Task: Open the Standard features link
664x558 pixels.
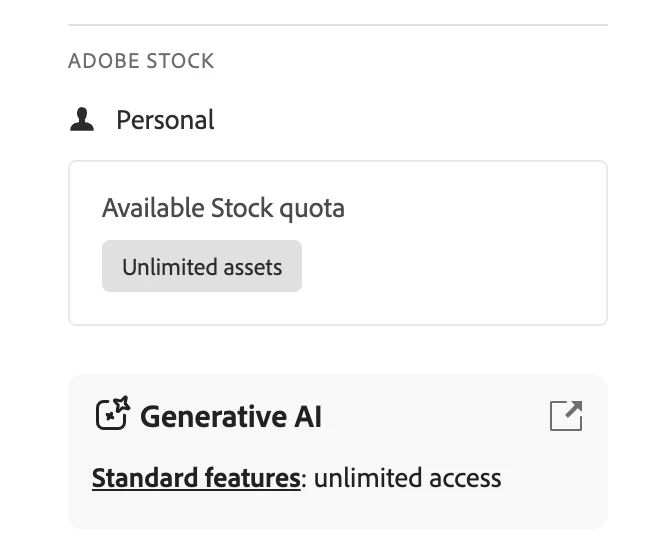Action: click(x=196, y=478)
